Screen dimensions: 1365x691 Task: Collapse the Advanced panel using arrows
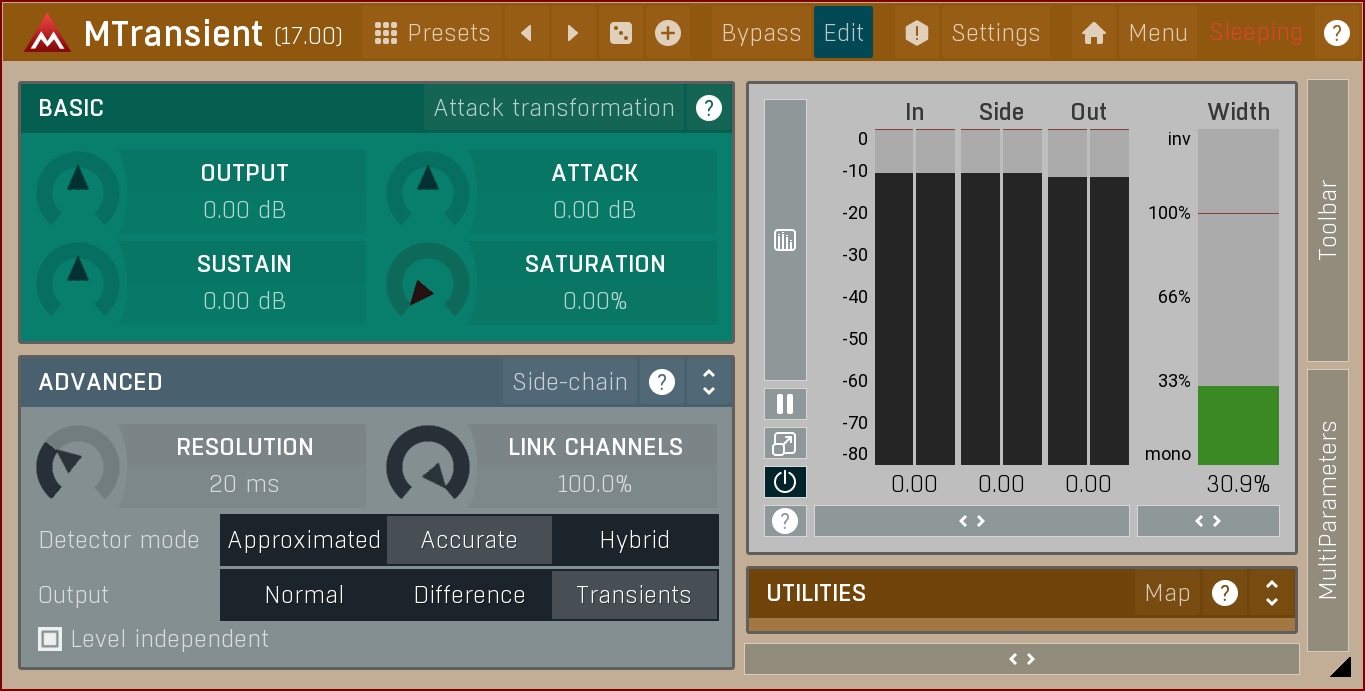click(x=709, y=382)
